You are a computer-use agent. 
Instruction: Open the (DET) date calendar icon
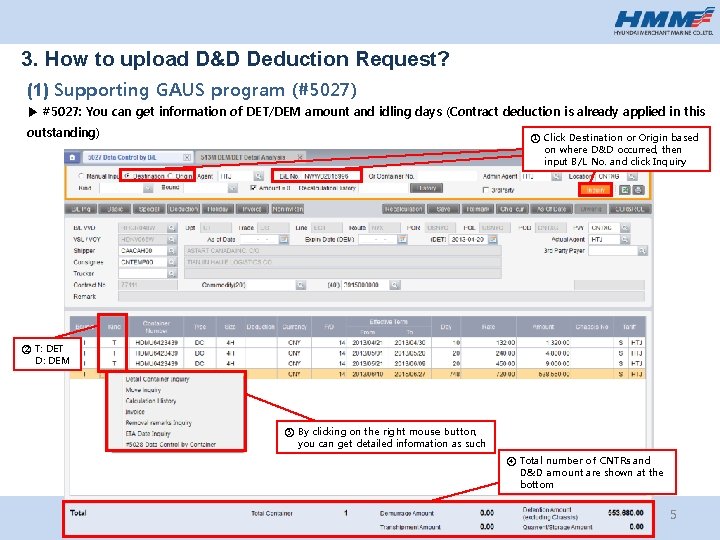click(493, 239)
